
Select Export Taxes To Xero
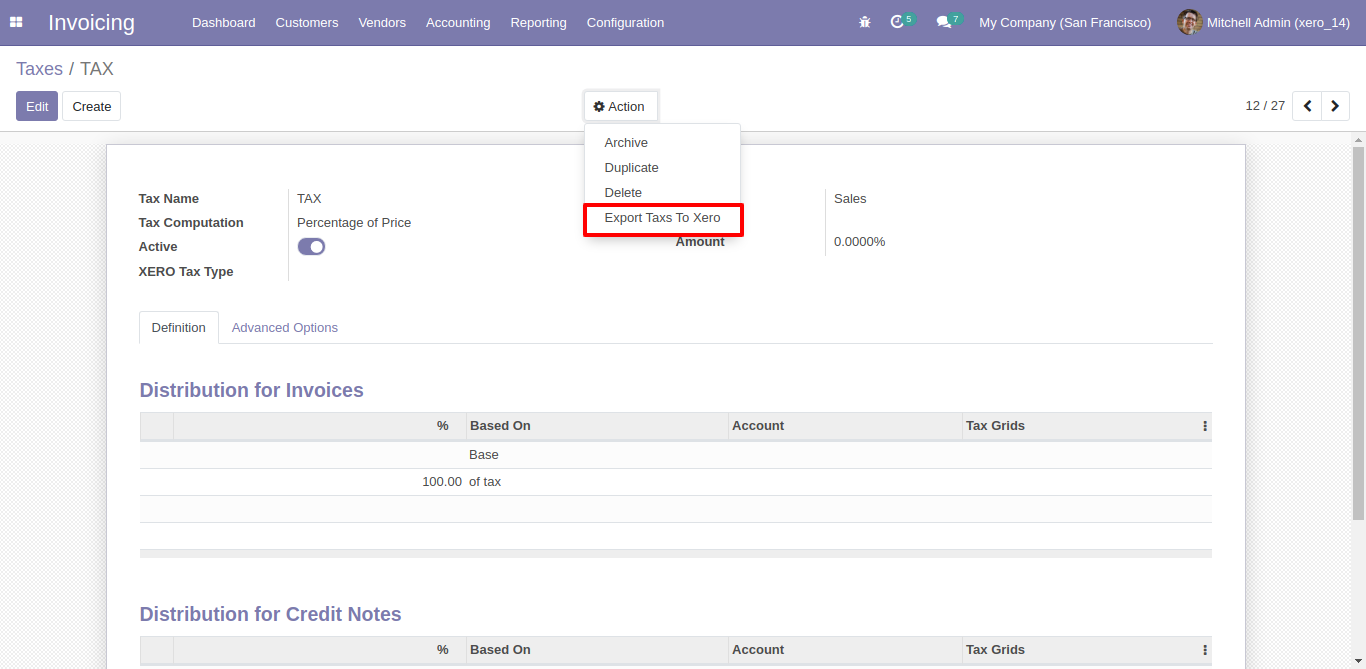(662, 218)
